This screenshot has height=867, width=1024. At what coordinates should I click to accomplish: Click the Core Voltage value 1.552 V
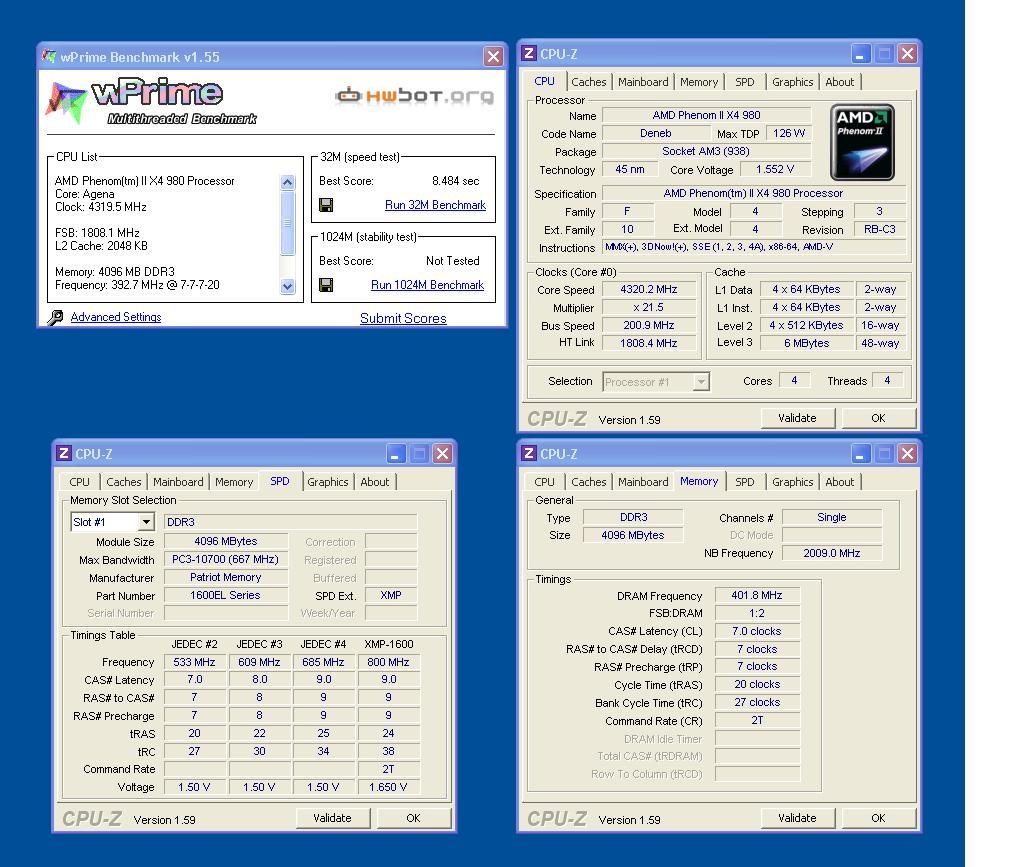(x=775, y=170)
